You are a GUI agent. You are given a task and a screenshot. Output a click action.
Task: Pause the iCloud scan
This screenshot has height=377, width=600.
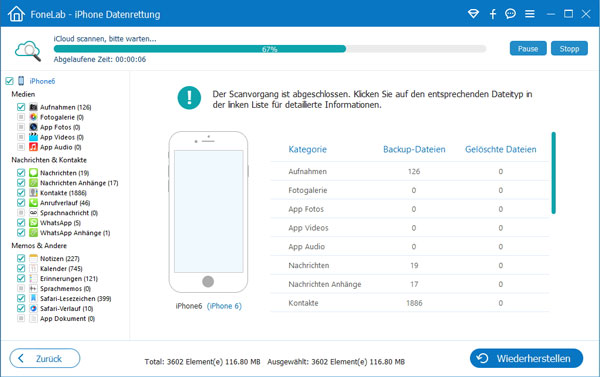[528, 49]
